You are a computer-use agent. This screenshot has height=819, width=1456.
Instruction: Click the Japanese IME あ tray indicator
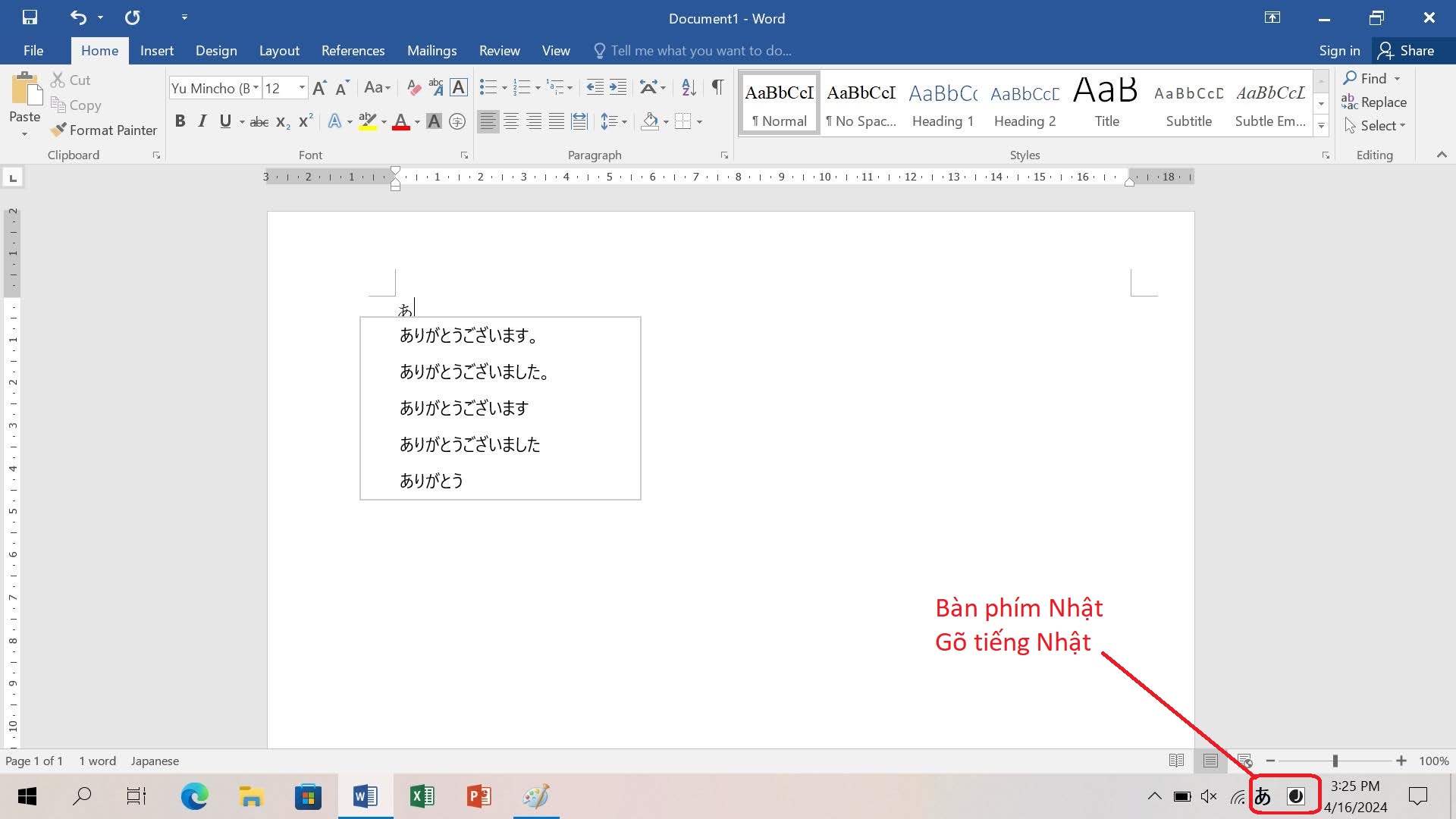pyautogui.click(x=1263, y=796)
